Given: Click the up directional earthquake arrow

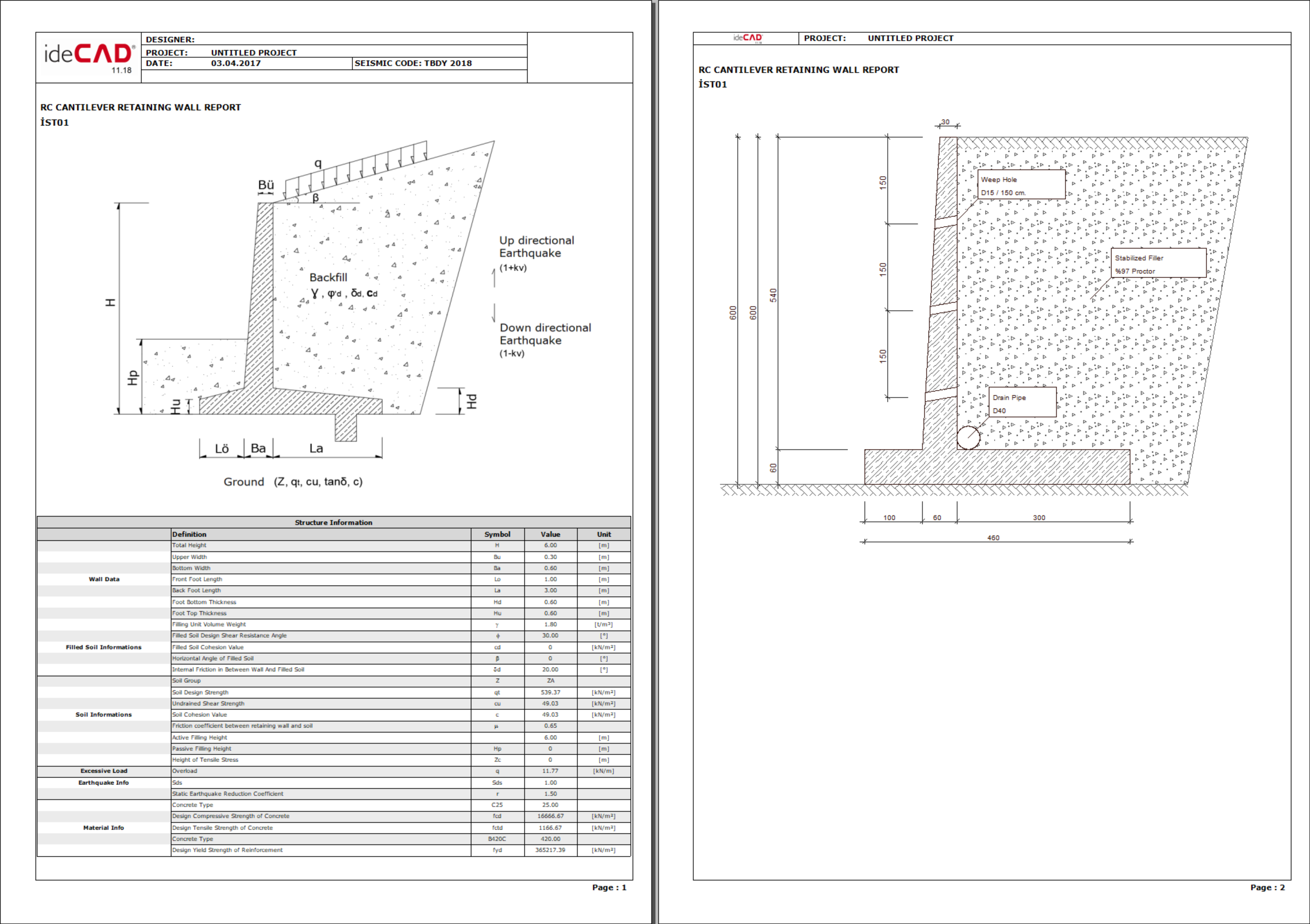Looking at the screenshot, I should pyautogui.click(x=494, y=277).
